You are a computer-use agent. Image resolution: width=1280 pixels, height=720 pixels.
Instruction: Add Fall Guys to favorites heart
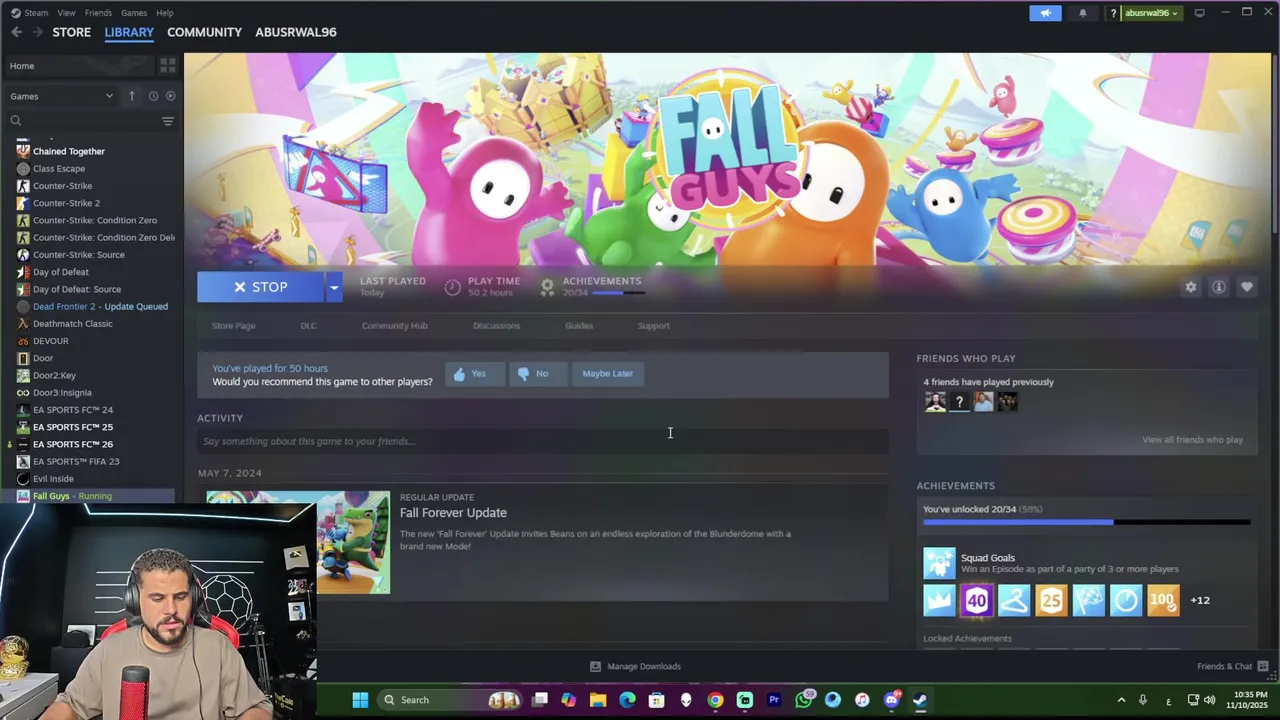(1246, 287)
